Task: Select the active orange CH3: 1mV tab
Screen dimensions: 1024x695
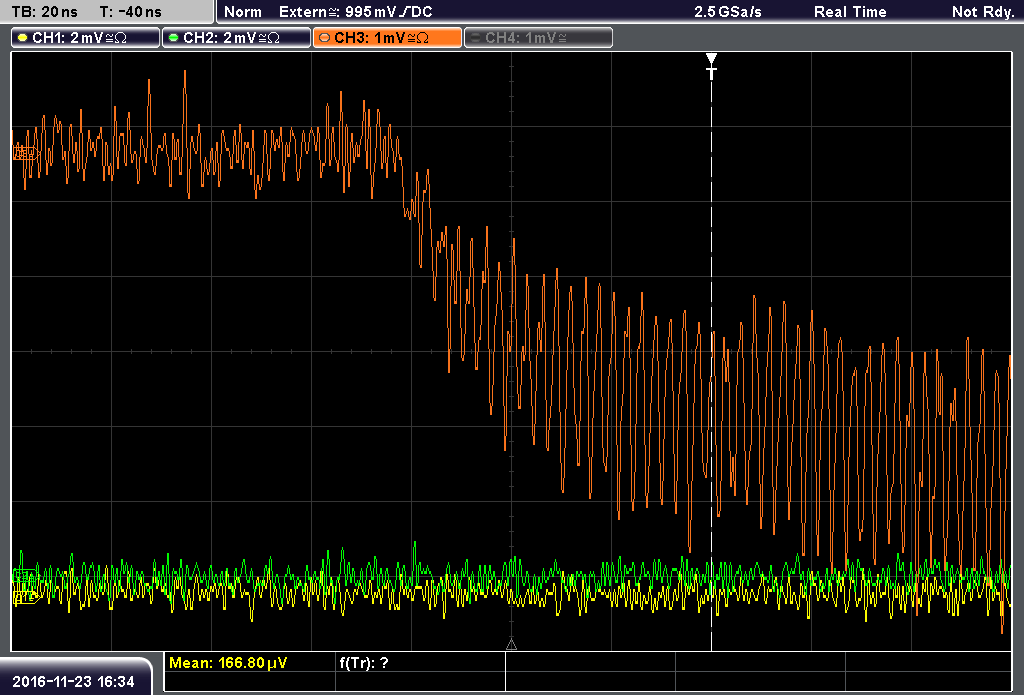Action: click(x=387, y=37)
